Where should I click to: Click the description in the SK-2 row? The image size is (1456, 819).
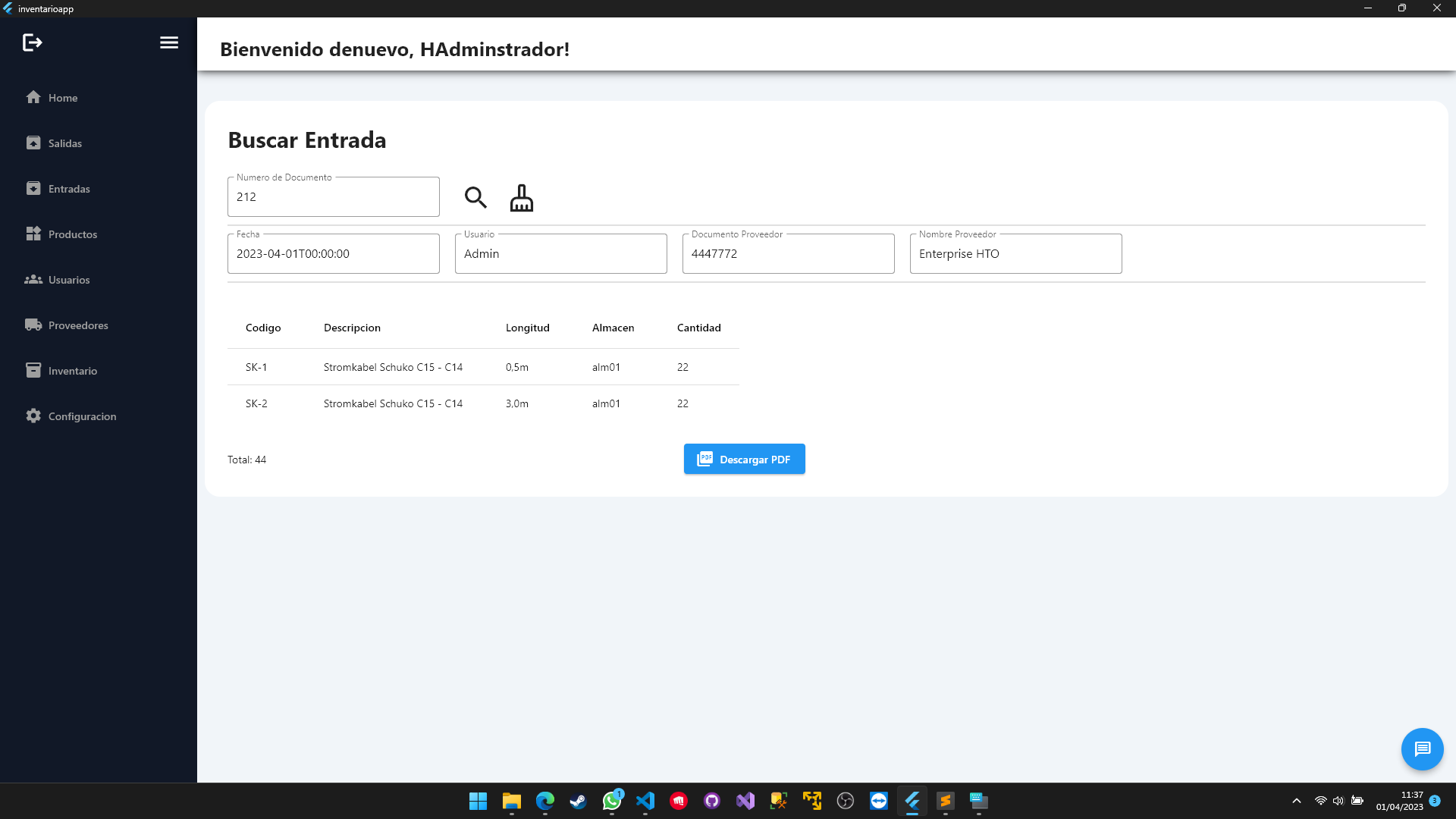393,403
